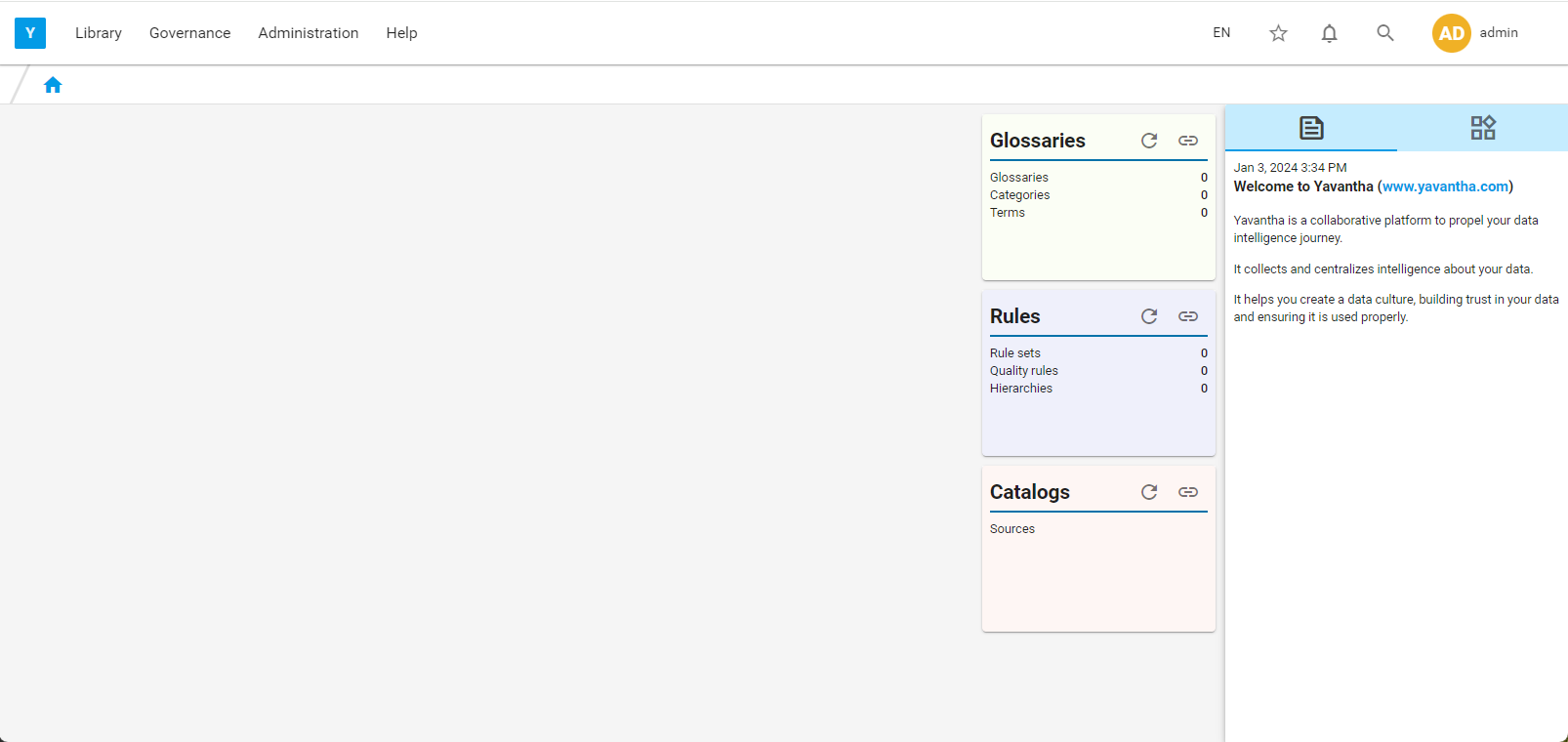Image resolution: width=1568 pixels, height=742 pixels.
Task: Change language via the EN selector
Action: (x=1221, y=33)
